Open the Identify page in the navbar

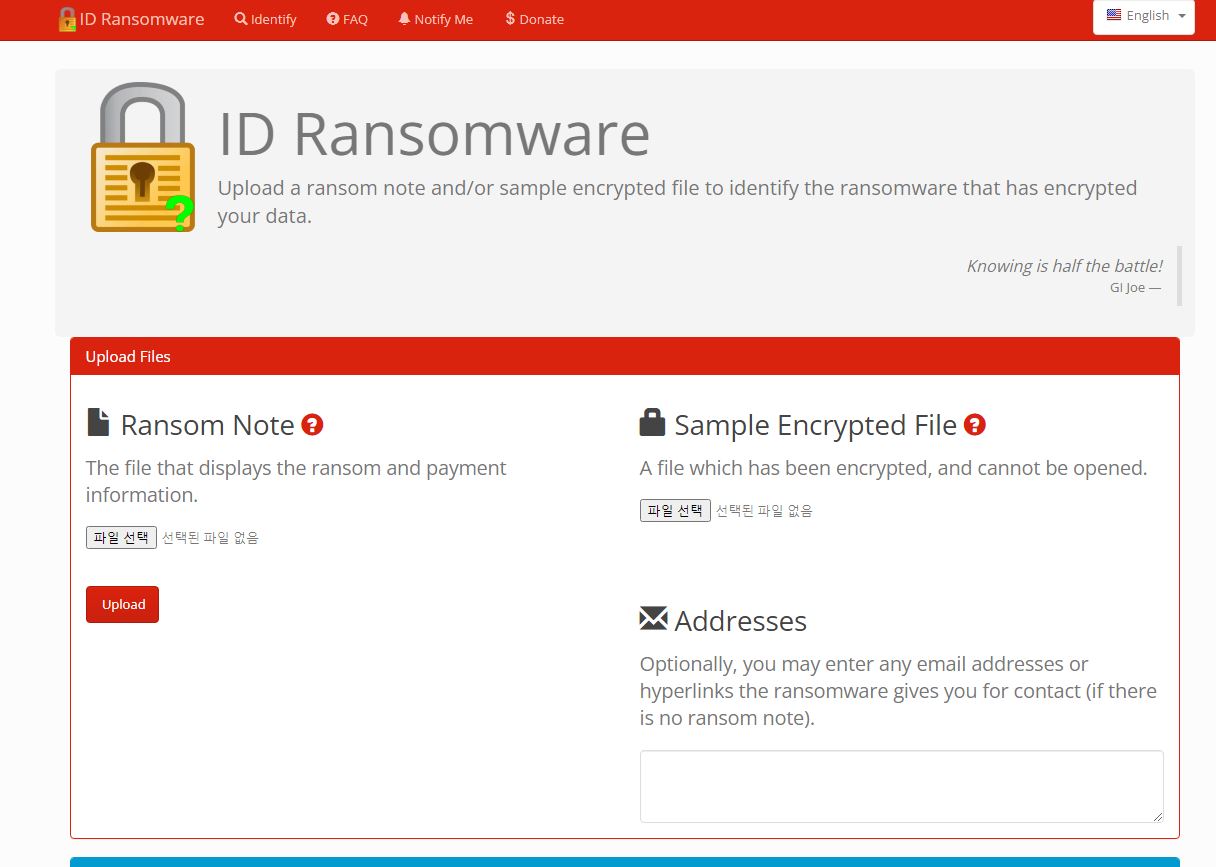(x=266, y=19)
